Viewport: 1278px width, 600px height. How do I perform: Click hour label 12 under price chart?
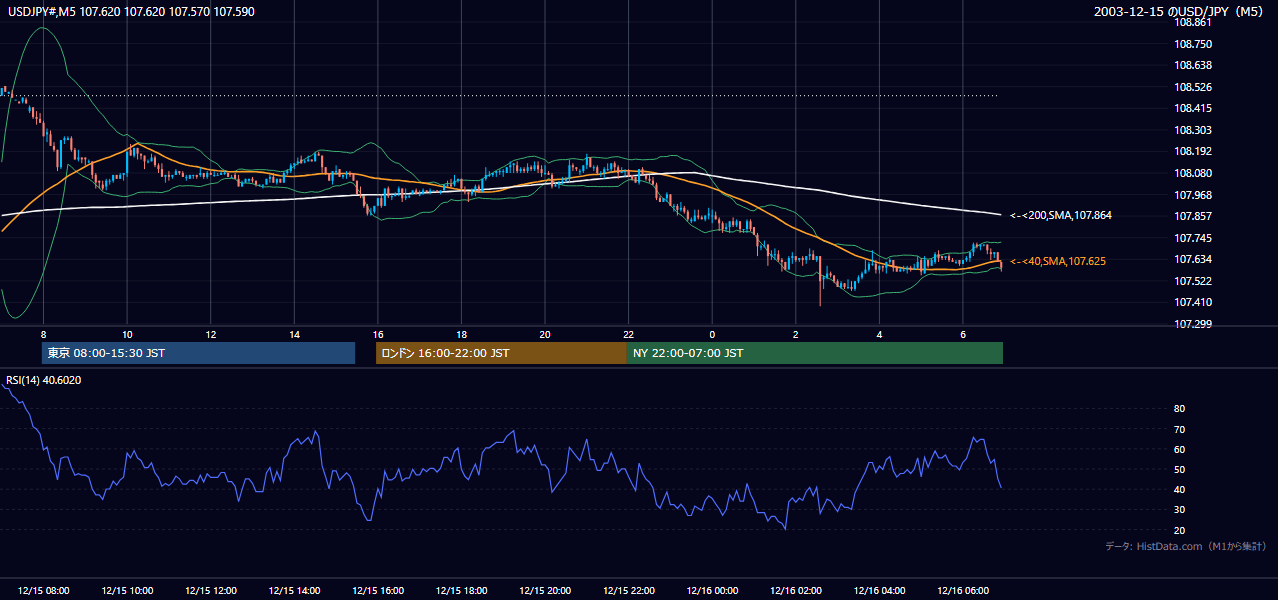click(211, 333)
